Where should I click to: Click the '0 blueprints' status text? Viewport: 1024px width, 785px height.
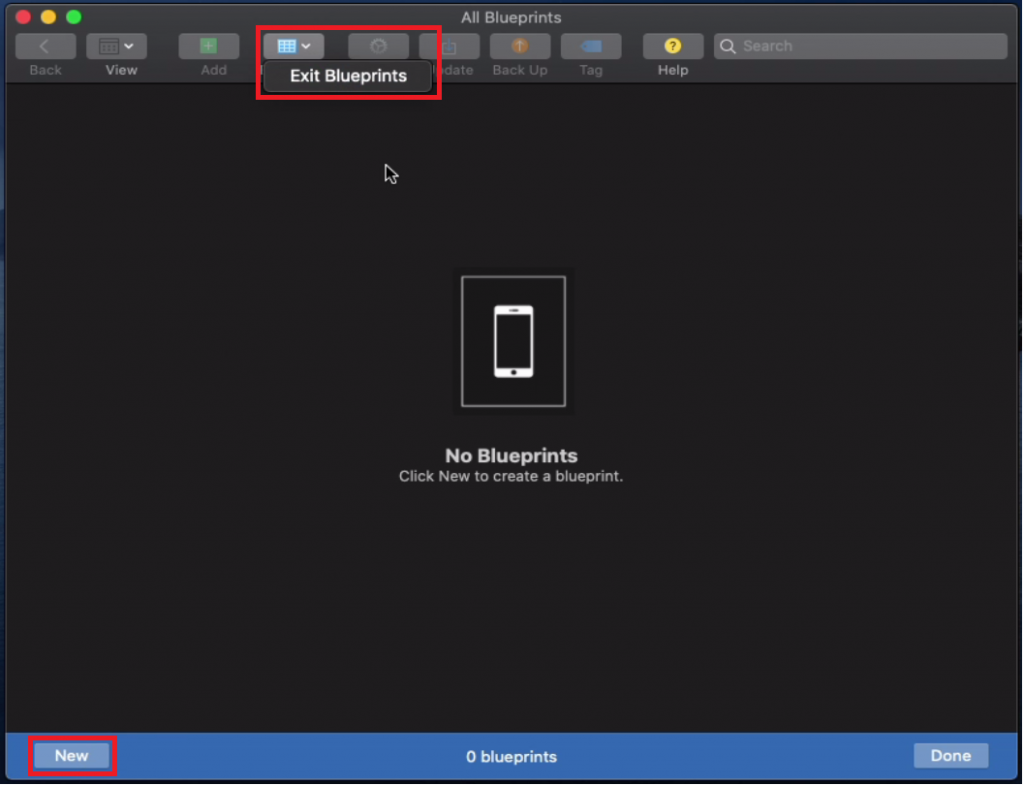pyautogui.click(x=511, y=756)
